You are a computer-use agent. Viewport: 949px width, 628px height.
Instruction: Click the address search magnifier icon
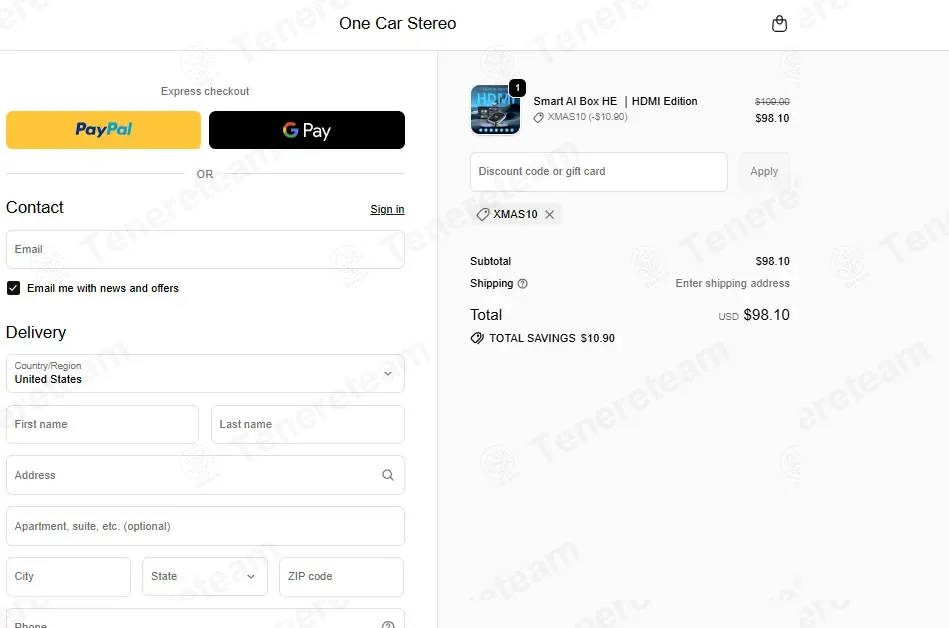coord(388,476)
